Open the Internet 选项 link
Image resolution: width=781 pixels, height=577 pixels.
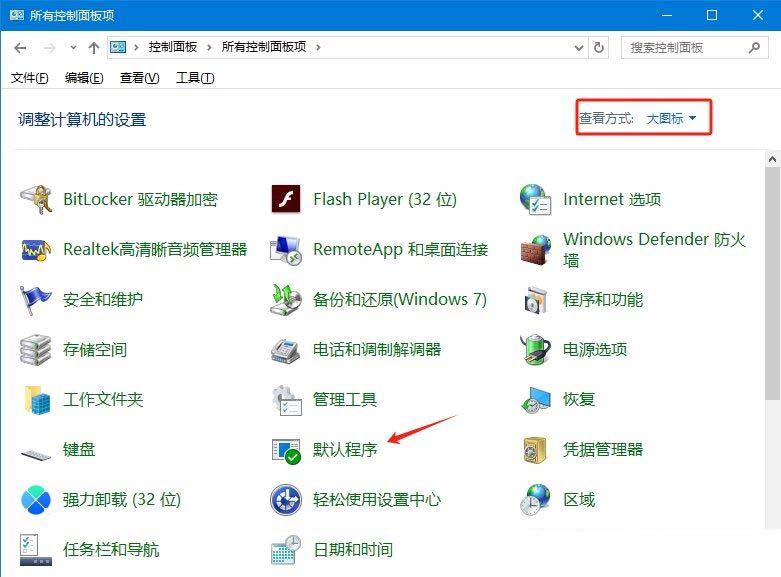click(x=612, y=199)
